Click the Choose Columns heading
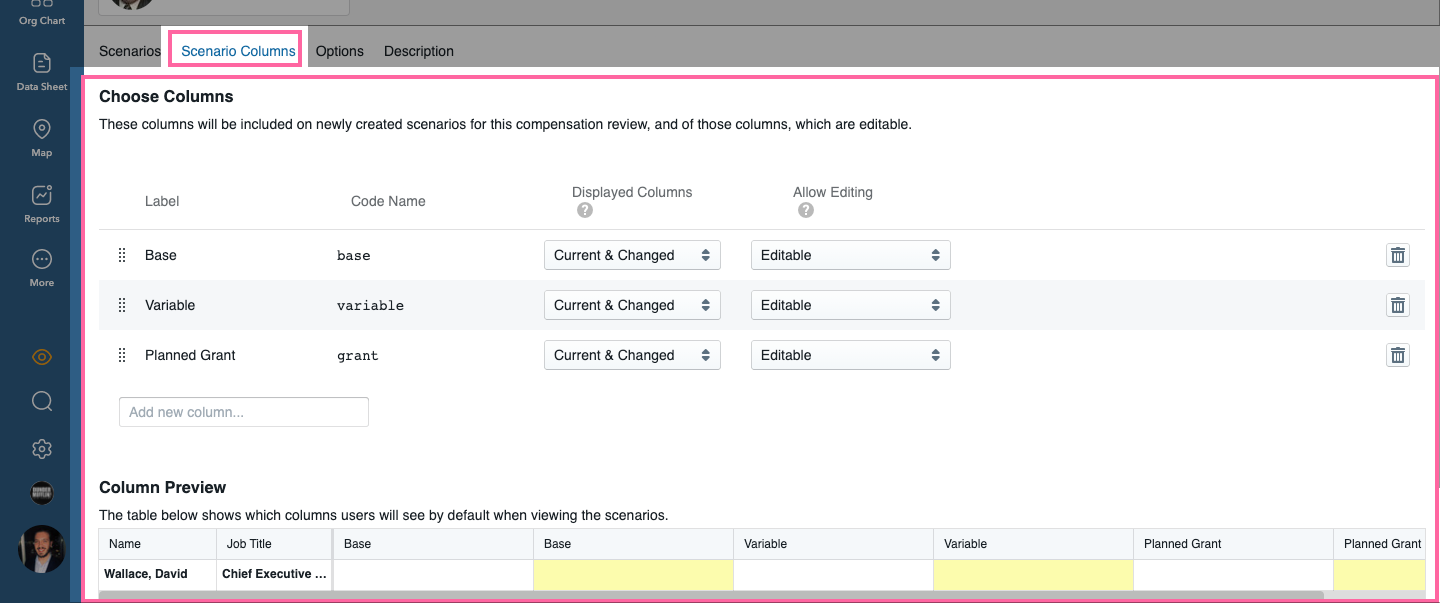Viewport: 1440px width, 603px height. click(166, 97)
